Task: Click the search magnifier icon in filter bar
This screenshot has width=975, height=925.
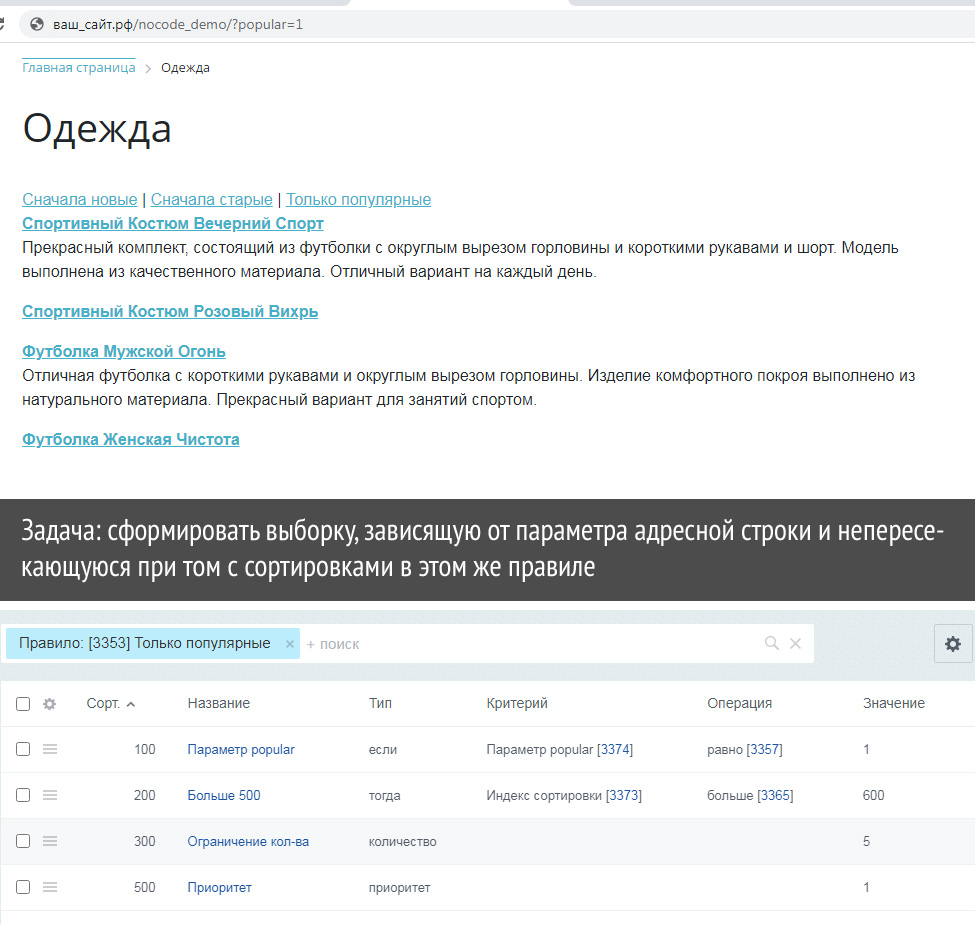Action: 771,644
